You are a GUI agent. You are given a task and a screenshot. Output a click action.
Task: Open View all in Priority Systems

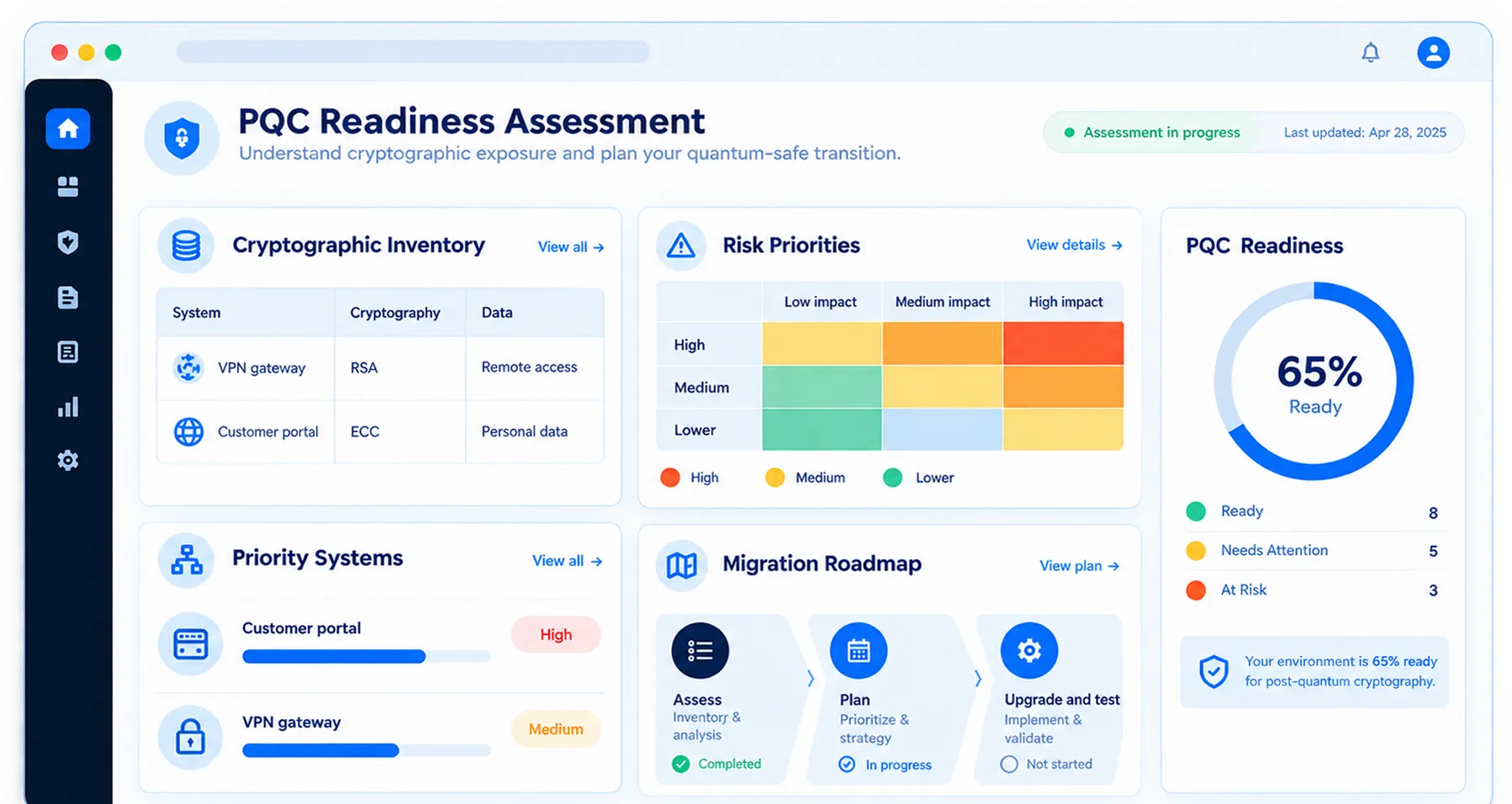pyautogui.click(x=567, y=561)
